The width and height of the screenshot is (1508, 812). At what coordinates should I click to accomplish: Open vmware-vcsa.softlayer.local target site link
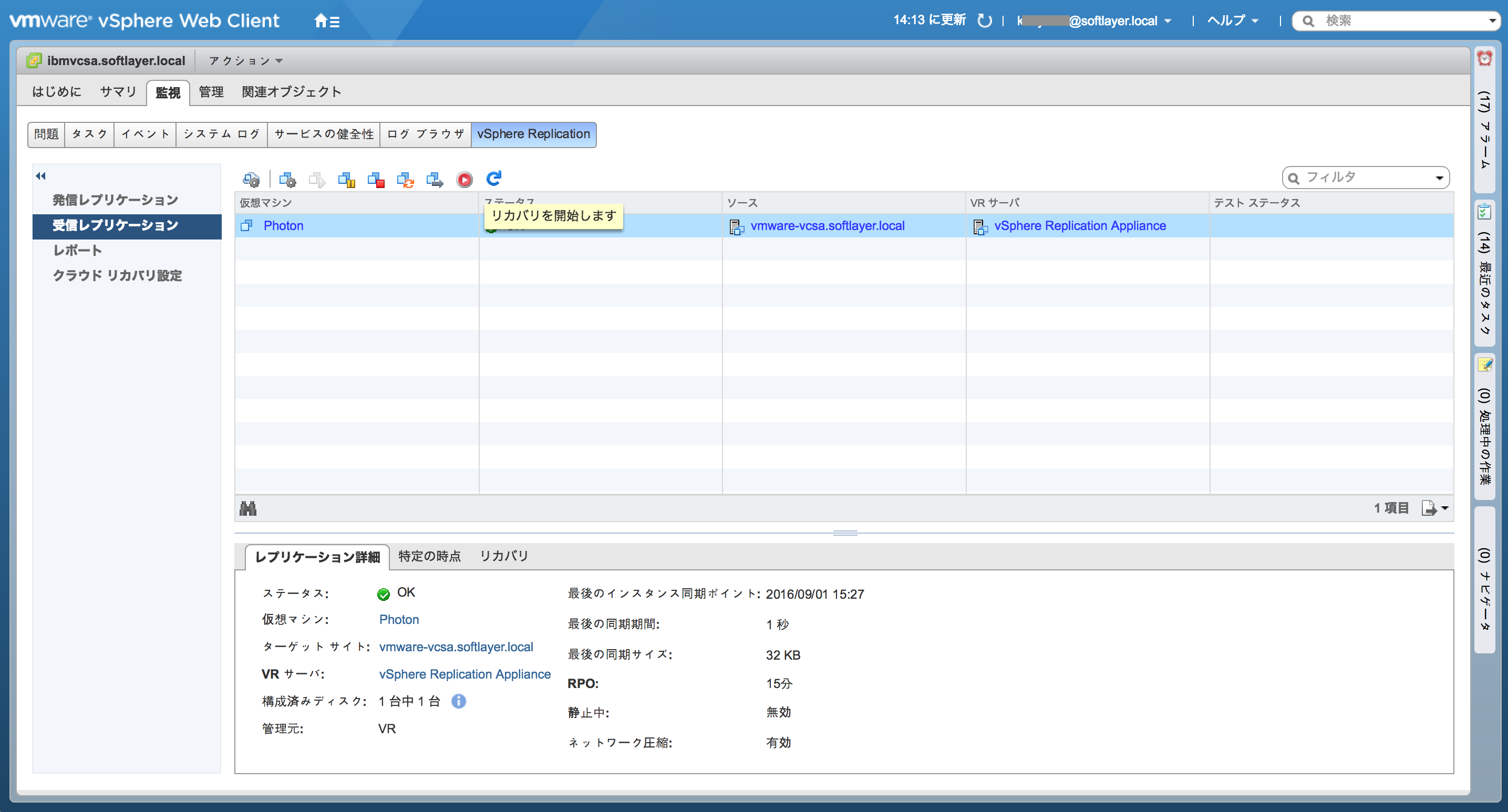[x=456, y=647]
